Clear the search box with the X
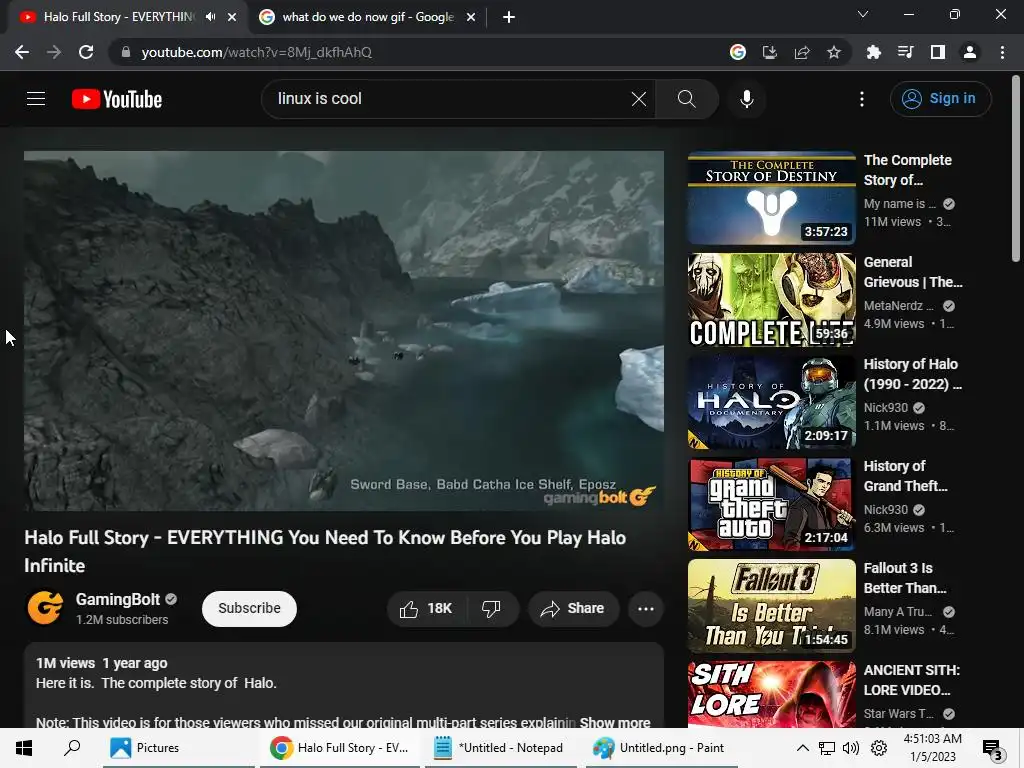 pyautogui.click(x=639, y=99)
